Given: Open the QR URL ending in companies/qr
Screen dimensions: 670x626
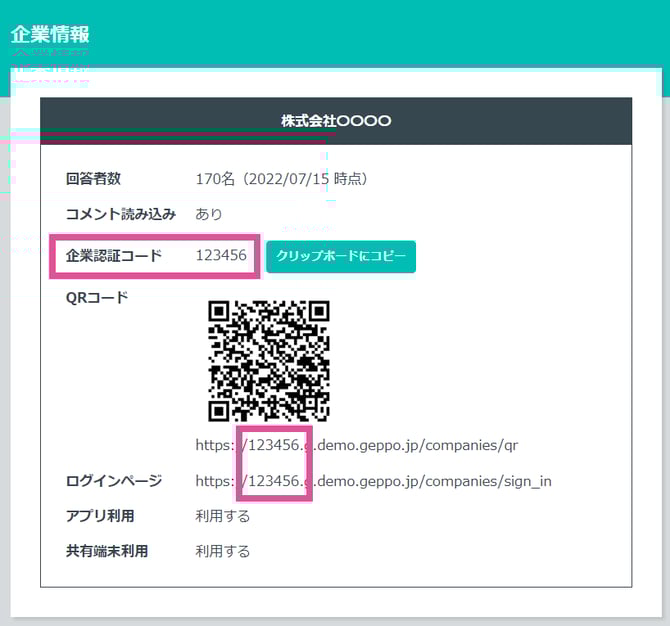Looking at the screenshot, I should pos(356,444).
